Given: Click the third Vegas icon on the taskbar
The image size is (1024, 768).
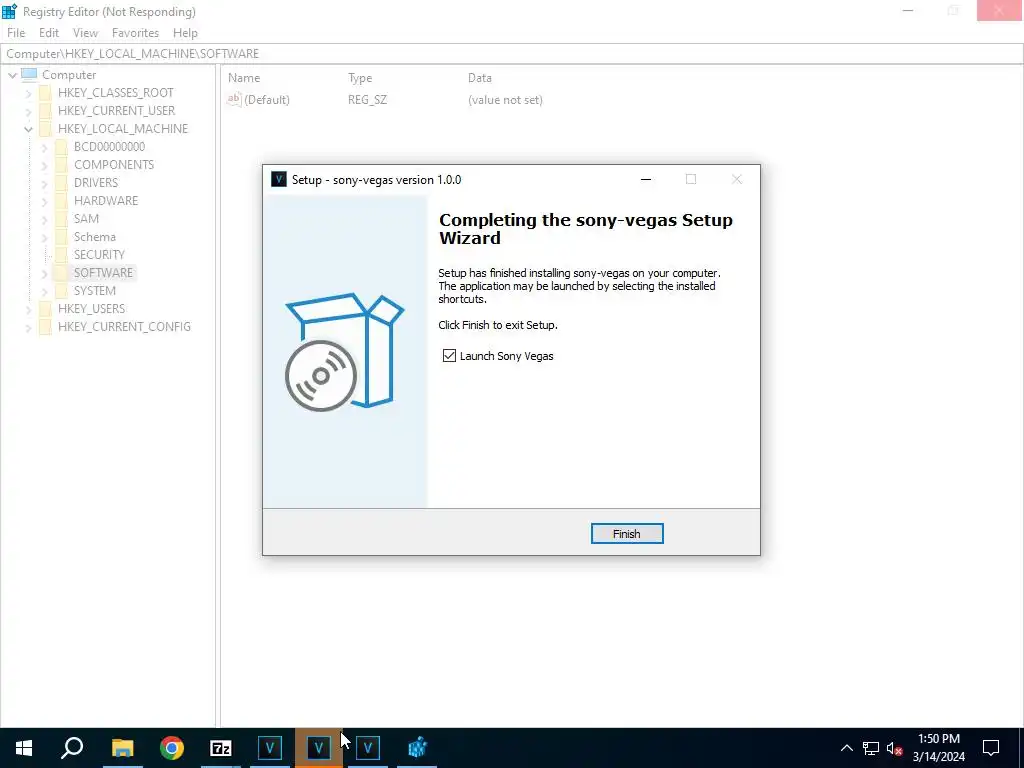Looking at the screenshot, I should pos(368,748).
